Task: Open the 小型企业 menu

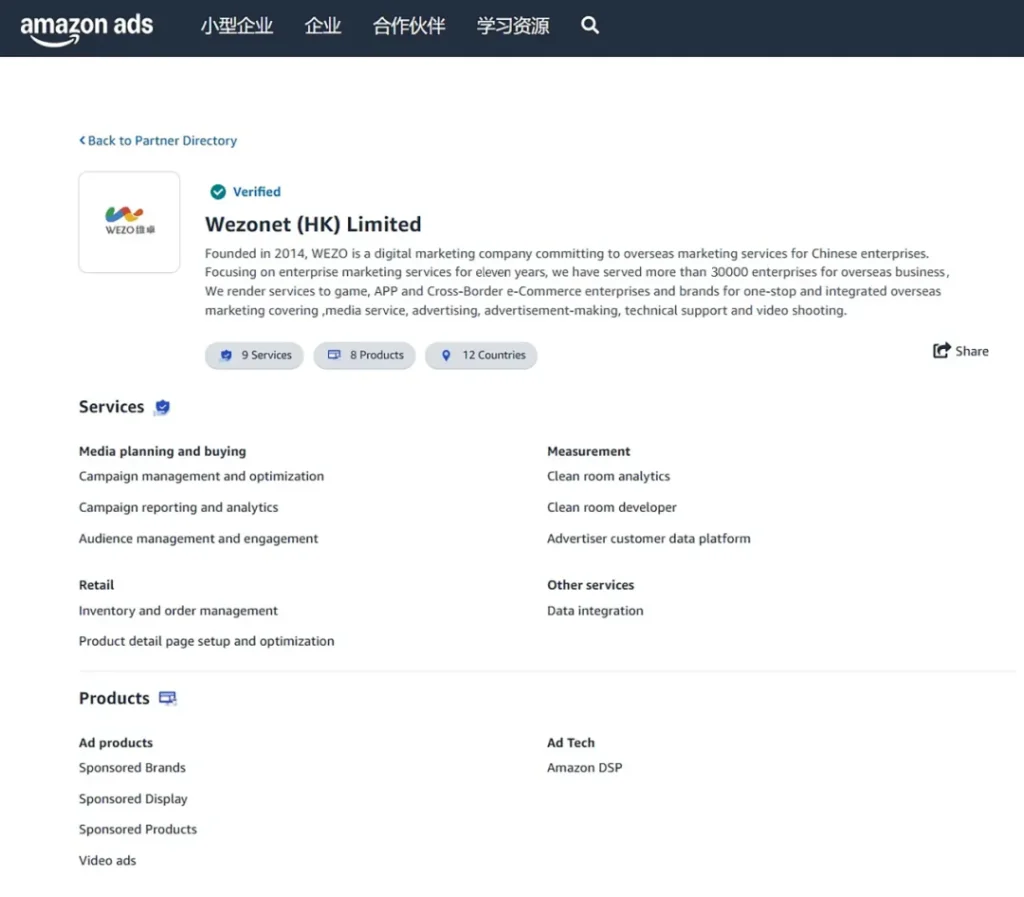Action: pyautogui.click(x=237, y=25)
